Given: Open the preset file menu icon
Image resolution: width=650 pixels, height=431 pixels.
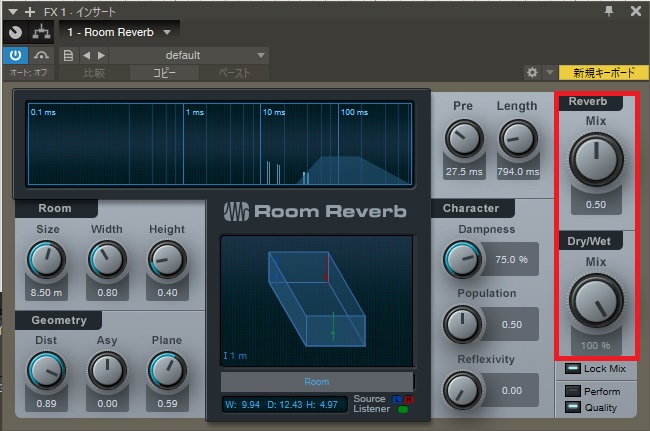Looking at the screenshot, I should [x=68, y=55].
